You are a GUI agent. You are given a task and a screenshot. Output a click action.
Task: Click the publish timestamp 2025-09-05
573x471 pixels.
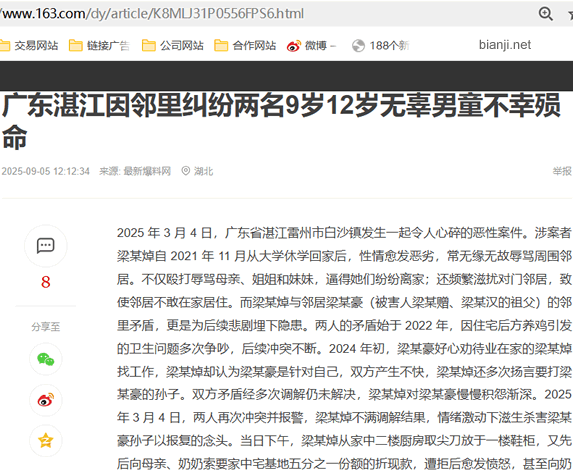point(46,171)
